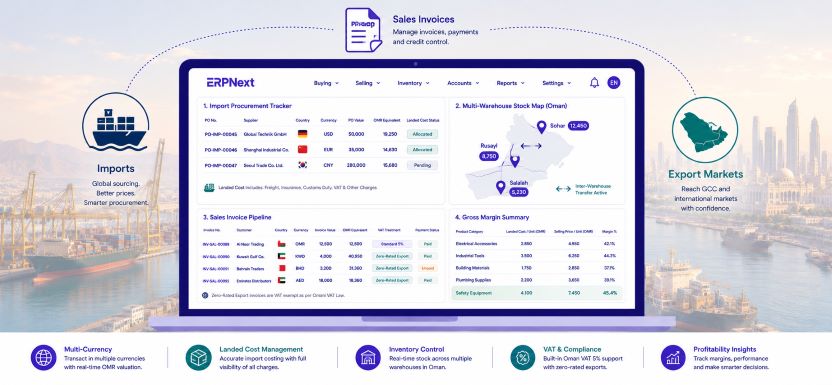Click Paid status for Al Noor Trading

428,244
